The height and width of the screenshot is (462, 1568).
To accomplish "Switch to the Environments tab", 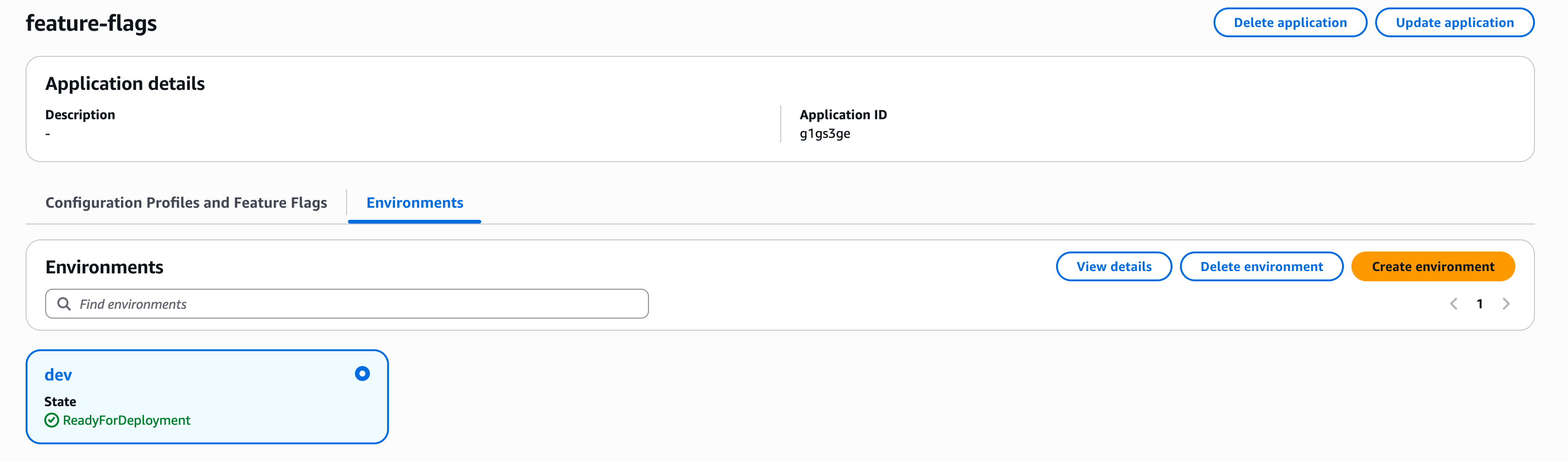I will click(415, 203).
